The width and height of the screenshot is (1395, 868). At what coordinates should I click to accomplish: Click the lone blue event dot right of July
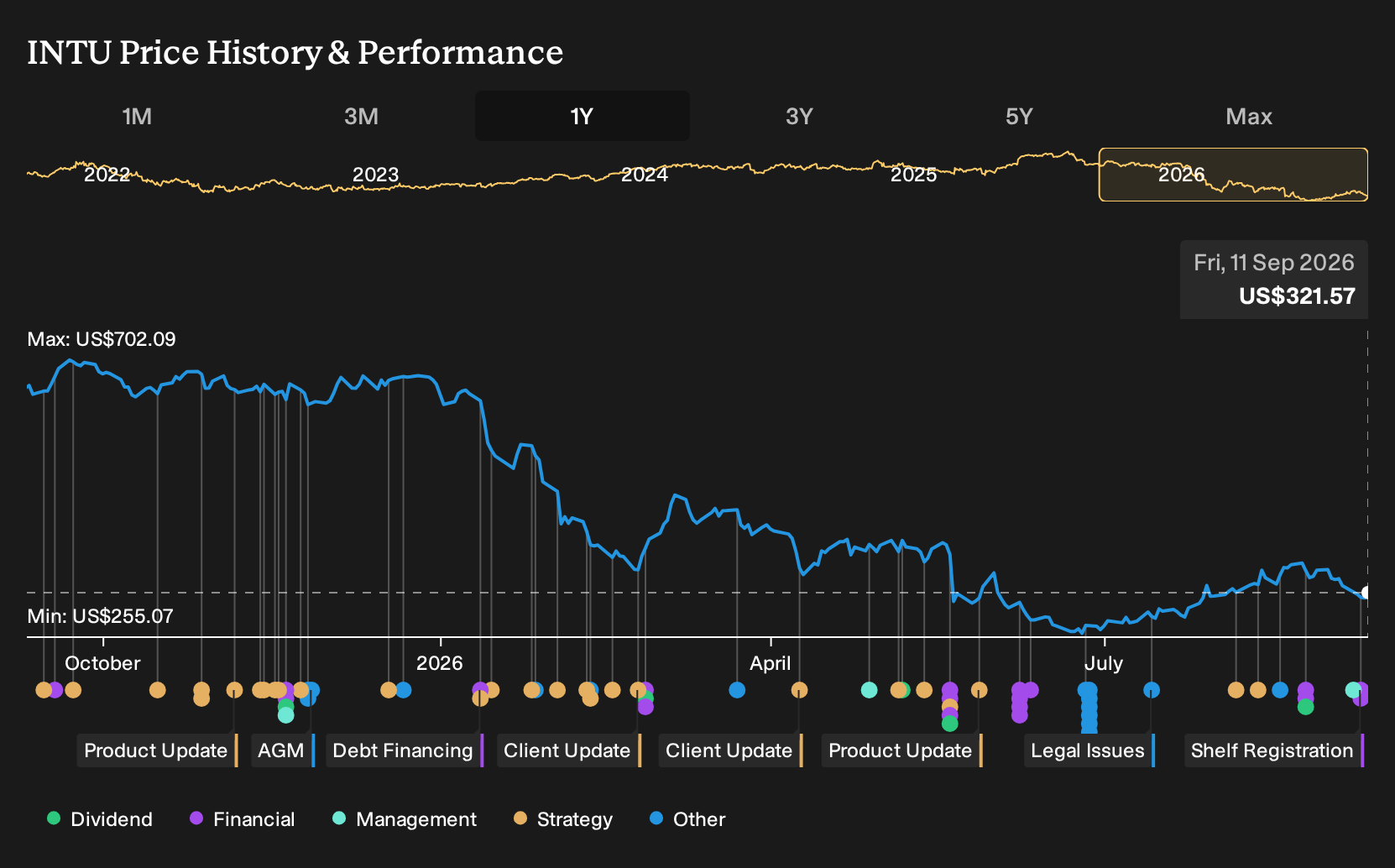(1152, 690)
